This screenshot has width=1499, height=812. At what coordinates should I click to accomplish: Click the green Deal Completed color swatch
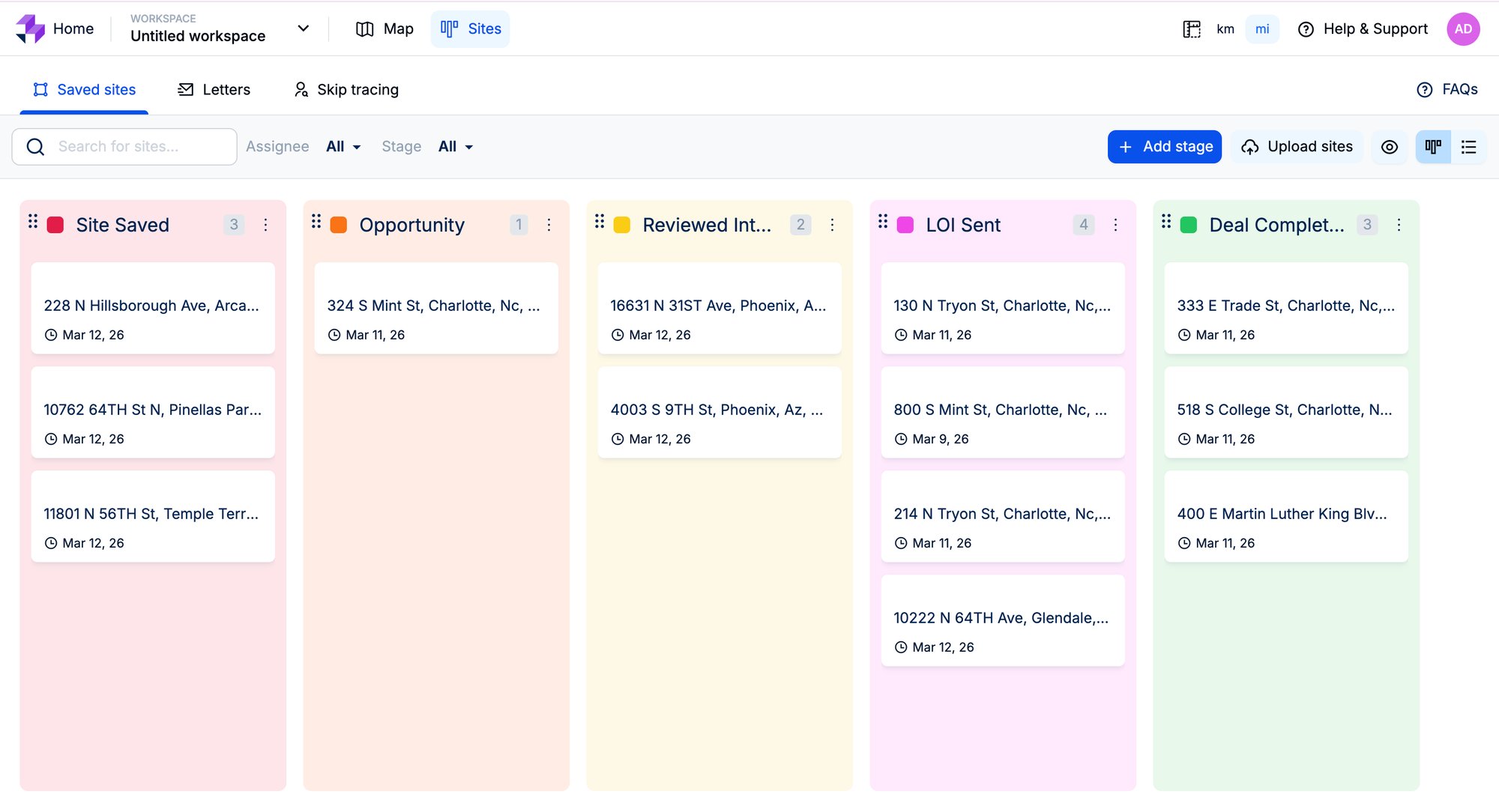click(x=1189, y=225)
